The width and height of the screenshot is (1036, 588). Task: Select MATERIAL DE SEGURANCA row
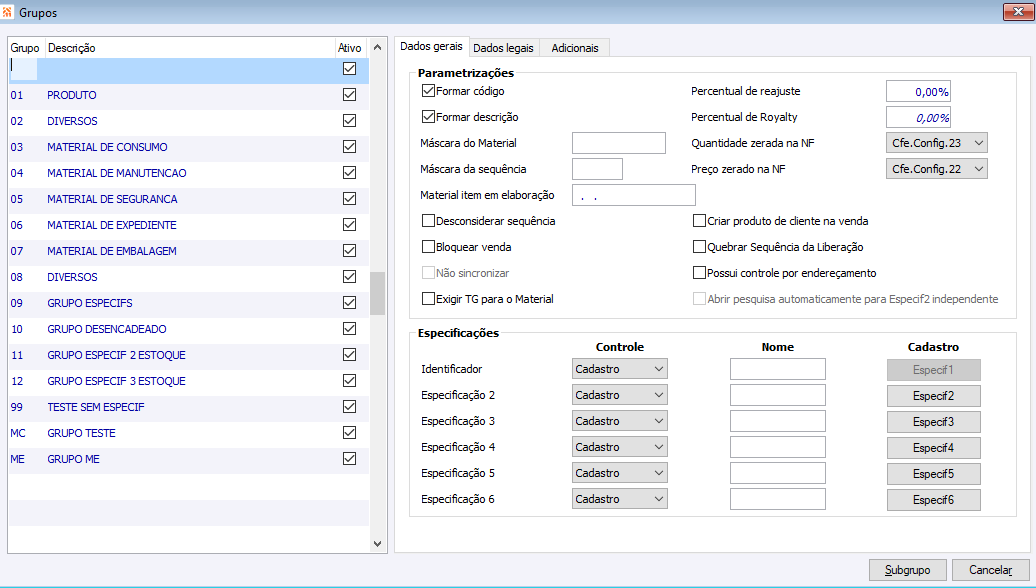coord(188,199)
